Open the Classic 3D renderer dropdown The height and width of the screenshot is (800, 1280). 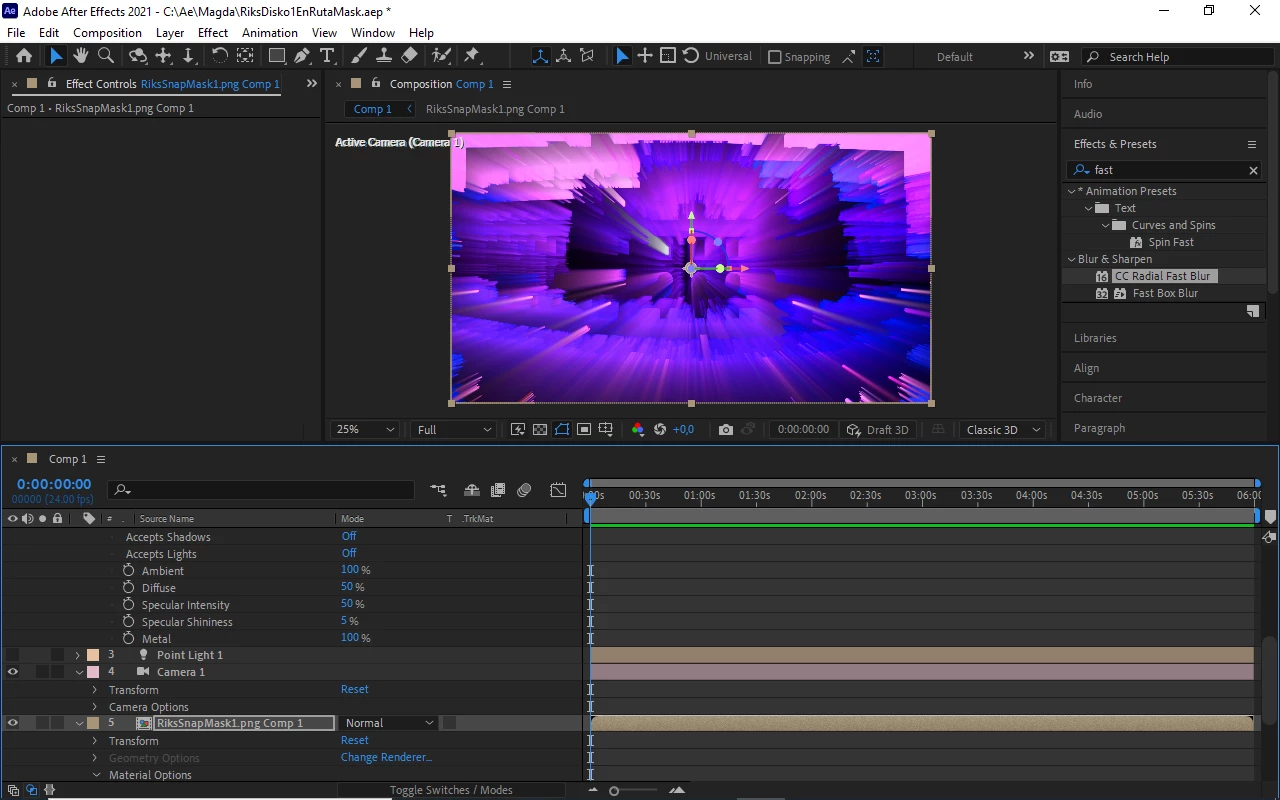click(1003, 430)
